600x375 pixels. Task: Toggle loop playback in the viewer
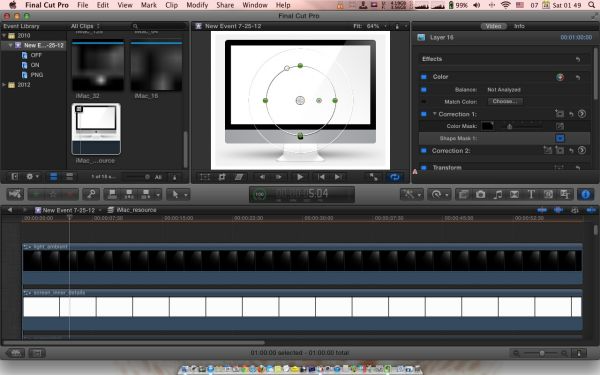[x=395, y=177]
